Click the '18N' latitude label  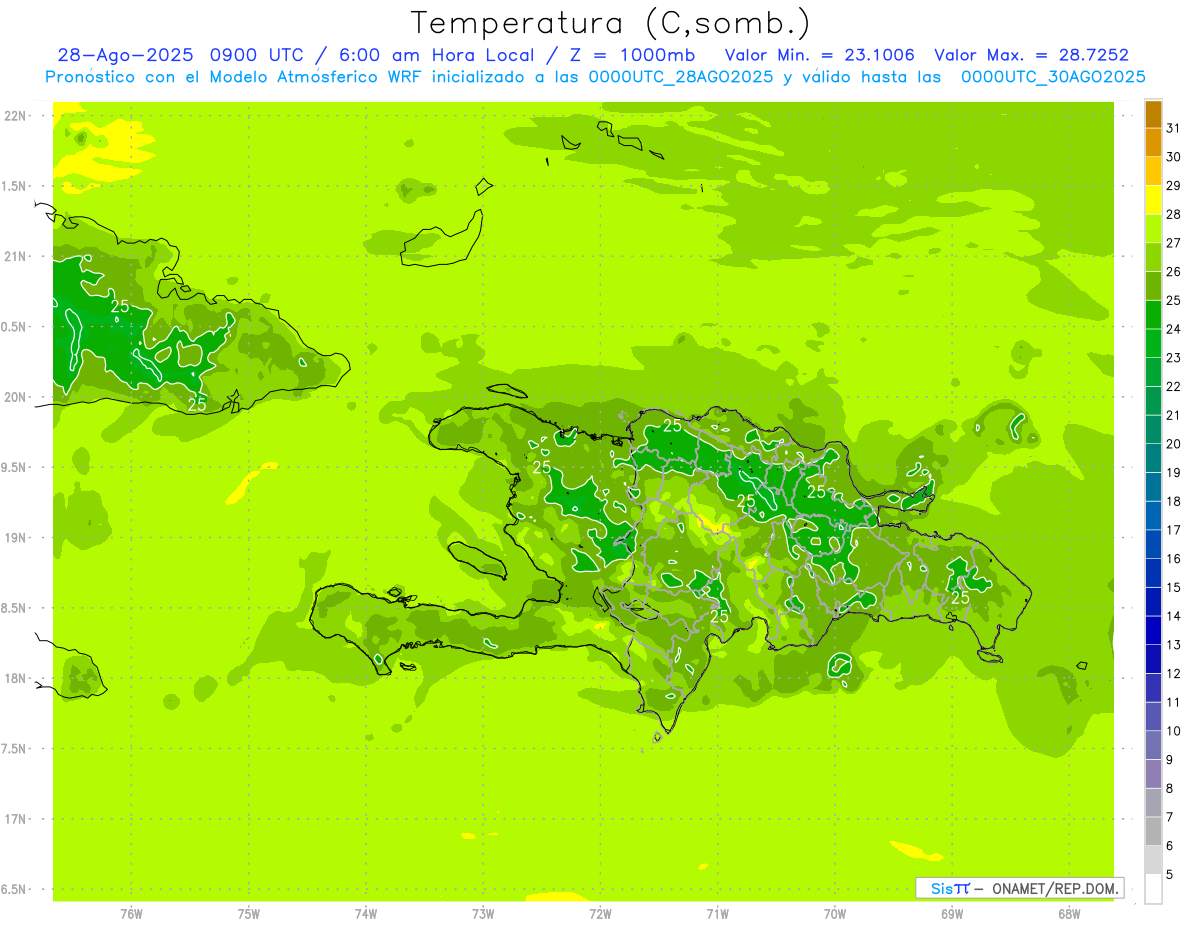(x=15, y=678)
